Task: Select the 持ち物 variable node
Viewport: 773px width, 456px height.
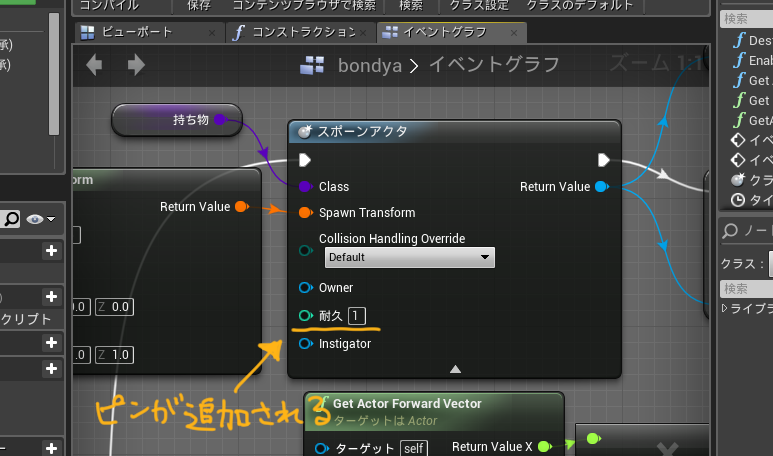Action: [177, 120]
